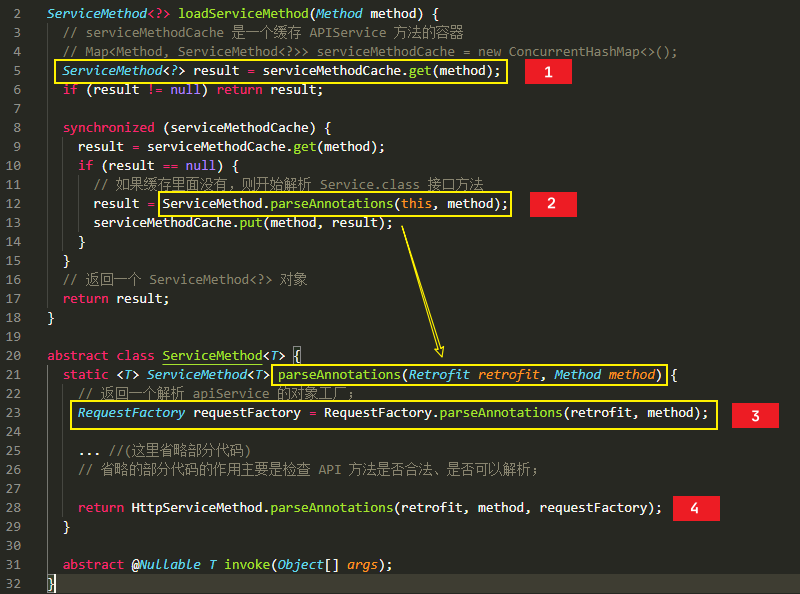Click the closing brace on line 18
800x594 pixels.
pyautogui.click(x=51, y=318)
